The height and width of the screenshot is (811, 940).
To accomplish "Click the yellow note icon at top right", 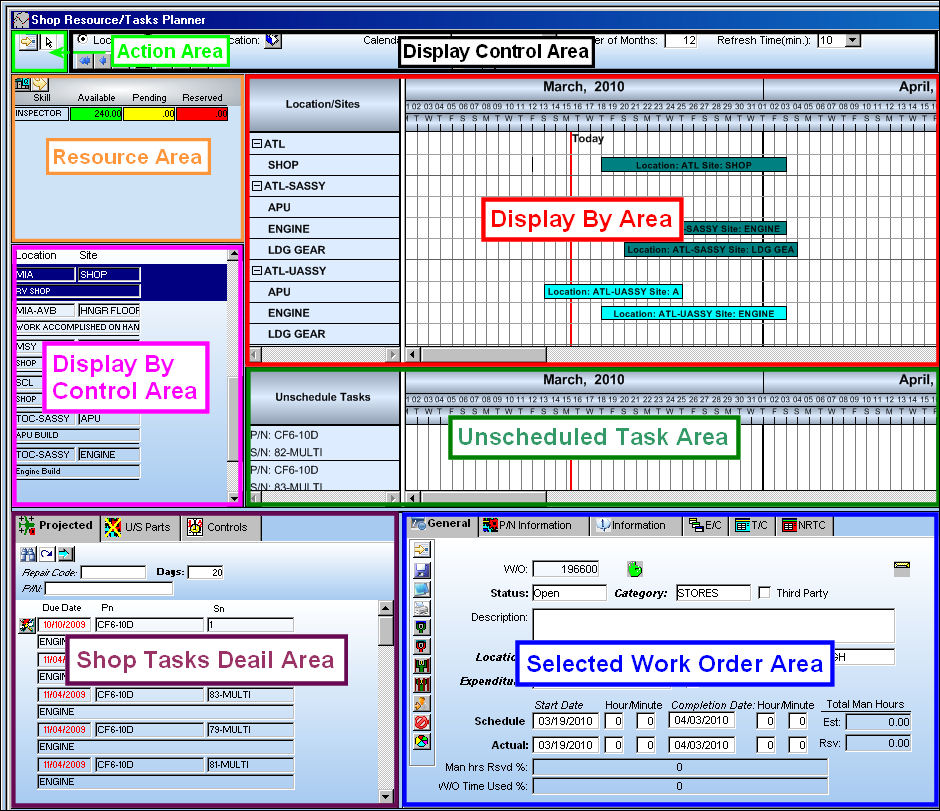I will point(902,569).
